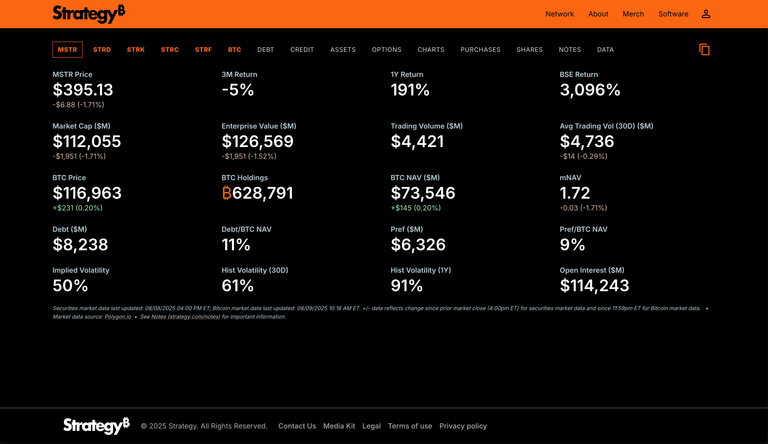
Task: Copy data using the copy icon
Action: [x=704, y=49]
